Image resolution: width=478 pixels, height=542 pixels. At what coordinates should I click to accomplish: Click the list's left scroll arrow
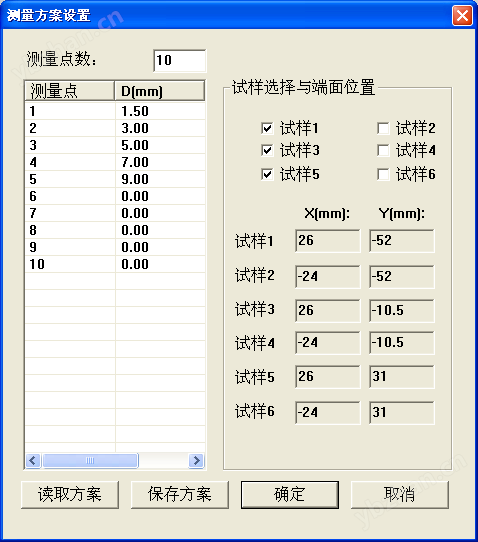(x=33, y=460)
